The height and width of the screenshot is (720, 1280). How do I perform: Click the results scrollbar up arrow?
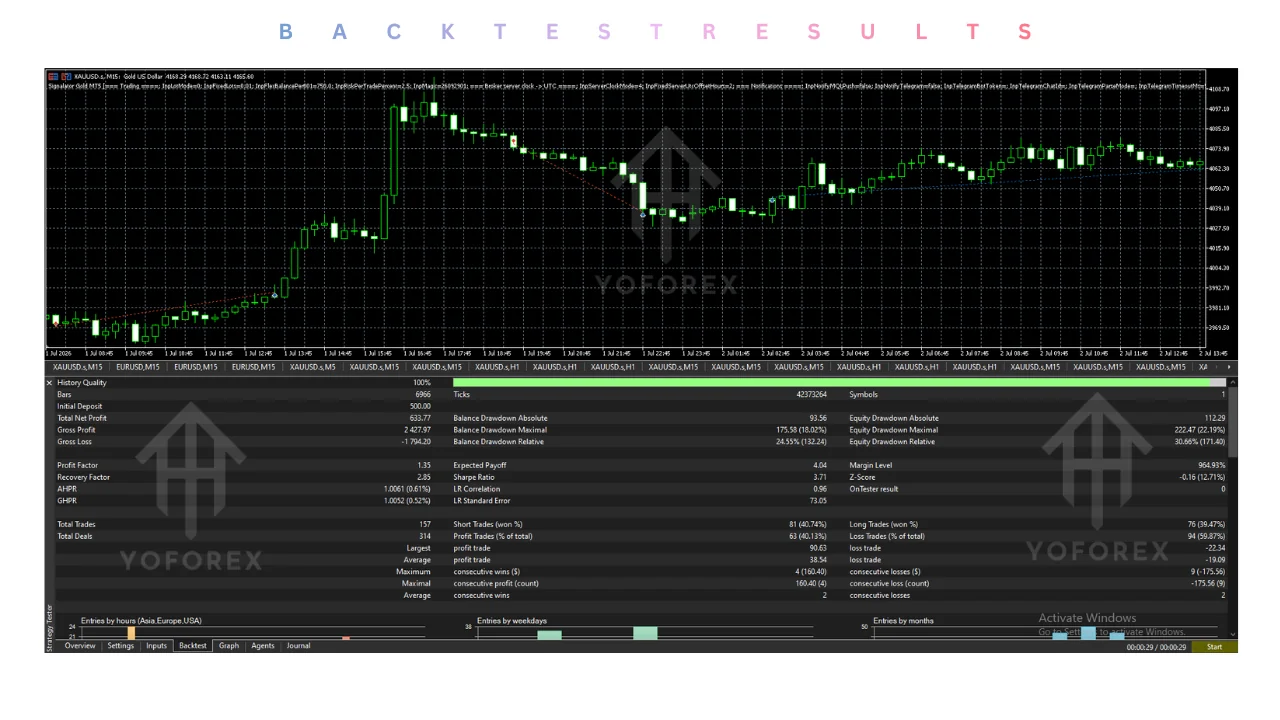point(1233,382)
